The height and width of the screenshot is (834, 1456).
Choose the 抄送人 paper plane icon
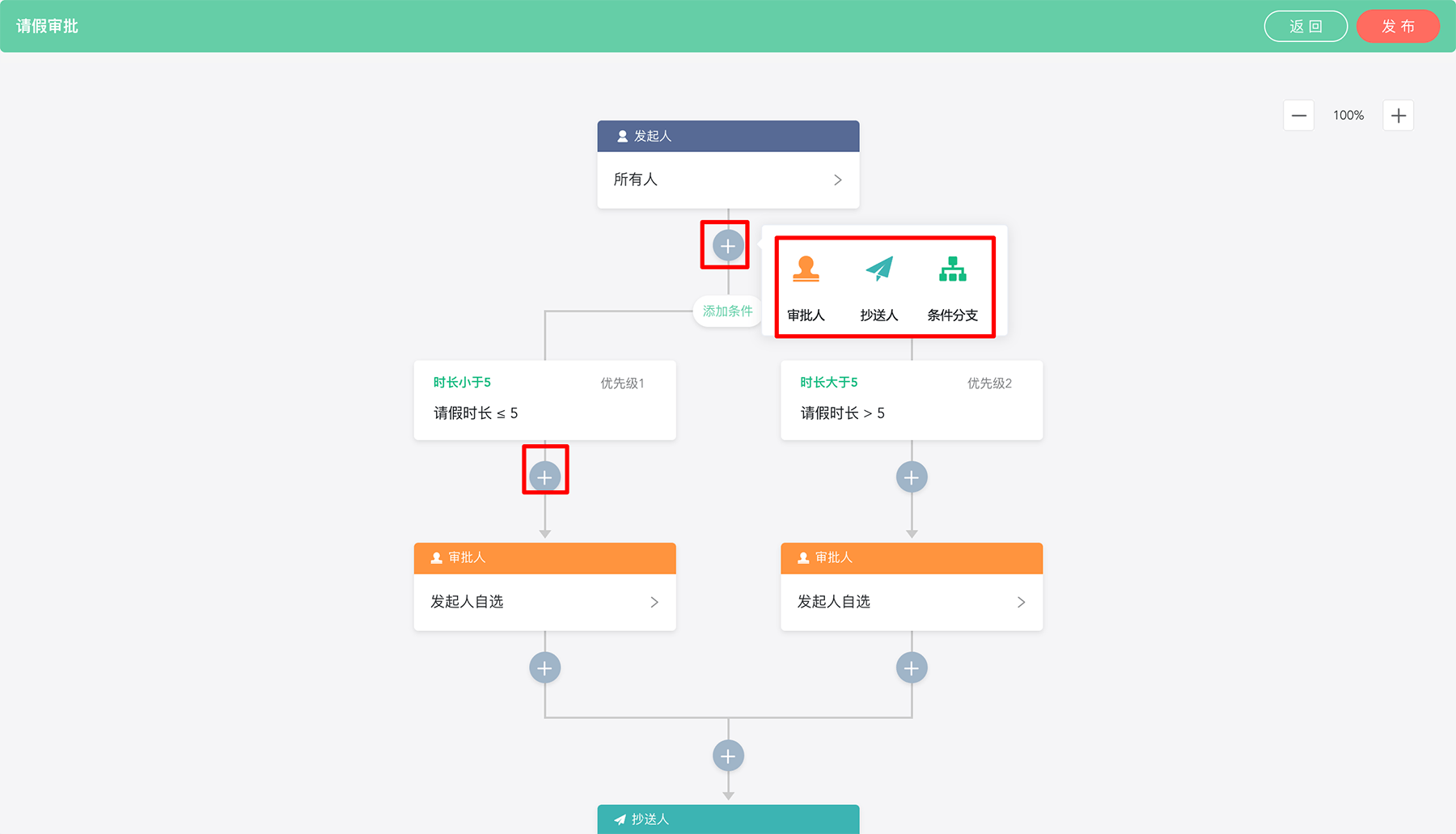point(879,269)
